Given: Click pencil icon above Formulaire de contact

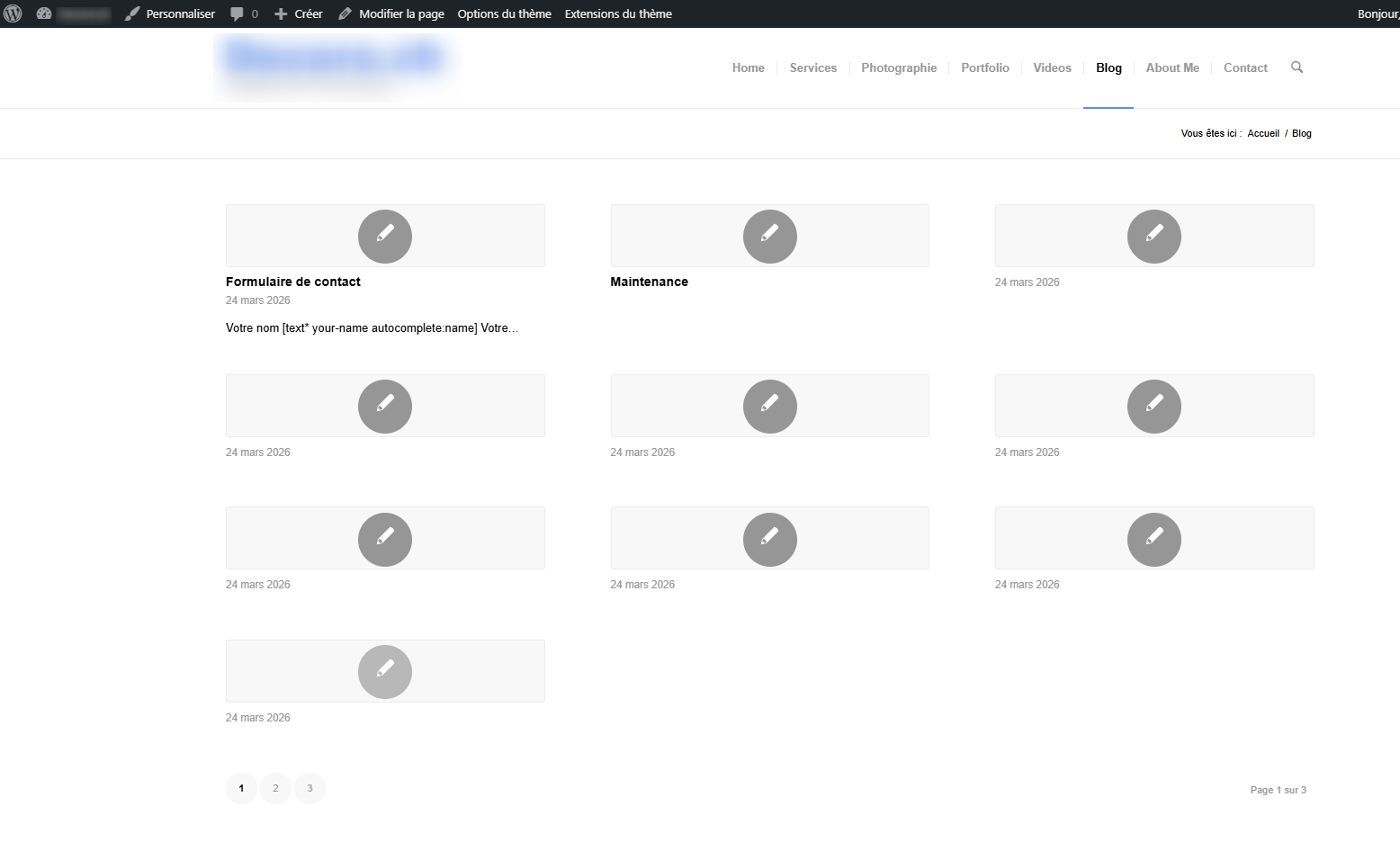Looking at the screenshot, I should 385,236.
